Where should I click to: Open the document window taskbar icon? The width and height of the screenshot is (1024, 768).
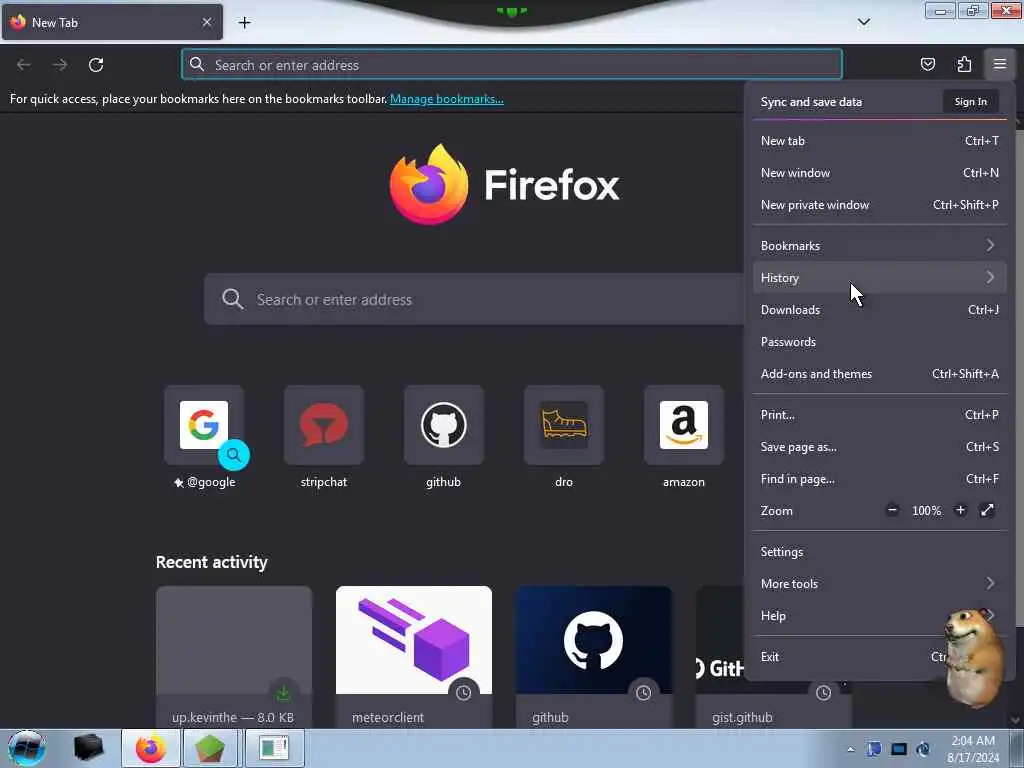pos(274,748)
